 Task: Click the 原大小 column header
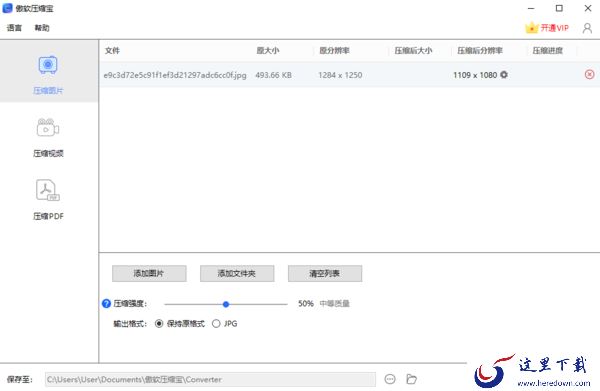tap(268, 51)
